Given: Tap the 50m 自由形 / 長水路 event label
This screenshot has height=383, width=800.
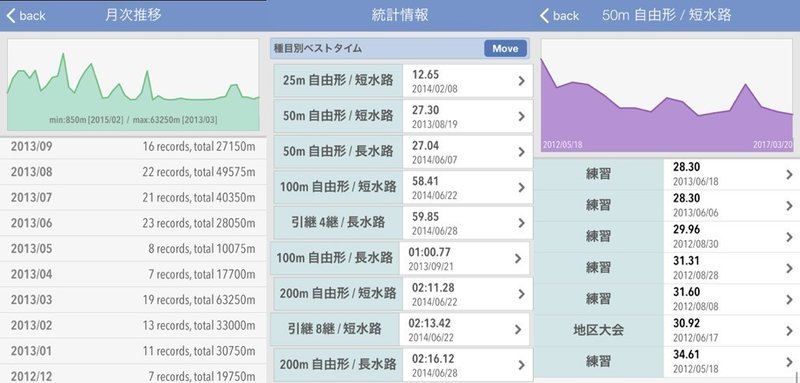Looking at the screenshot, I should (x=338, y=152).
